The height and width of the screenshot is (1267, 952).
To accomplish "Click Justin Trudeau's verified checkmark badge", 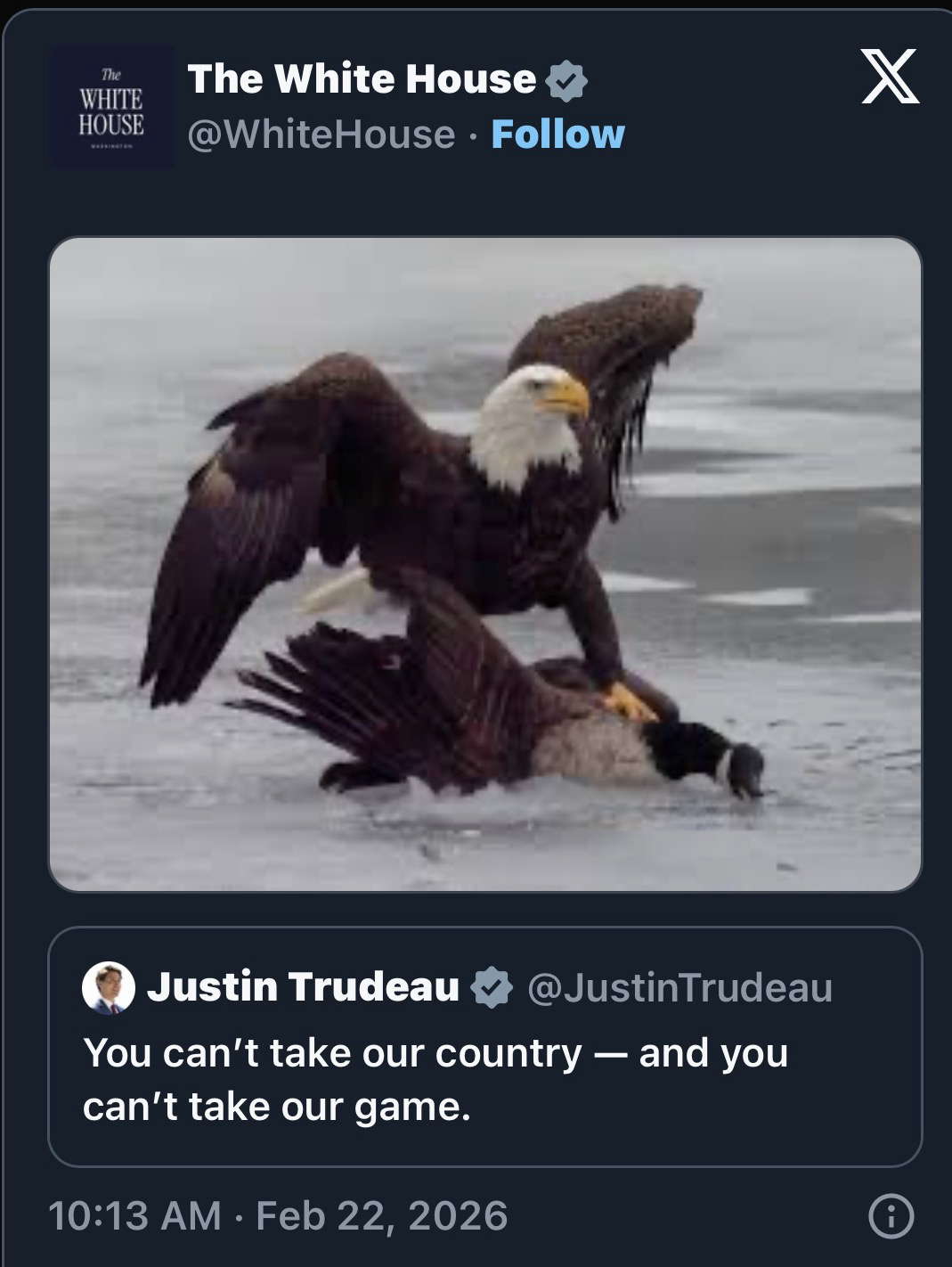I will (491, 987).
